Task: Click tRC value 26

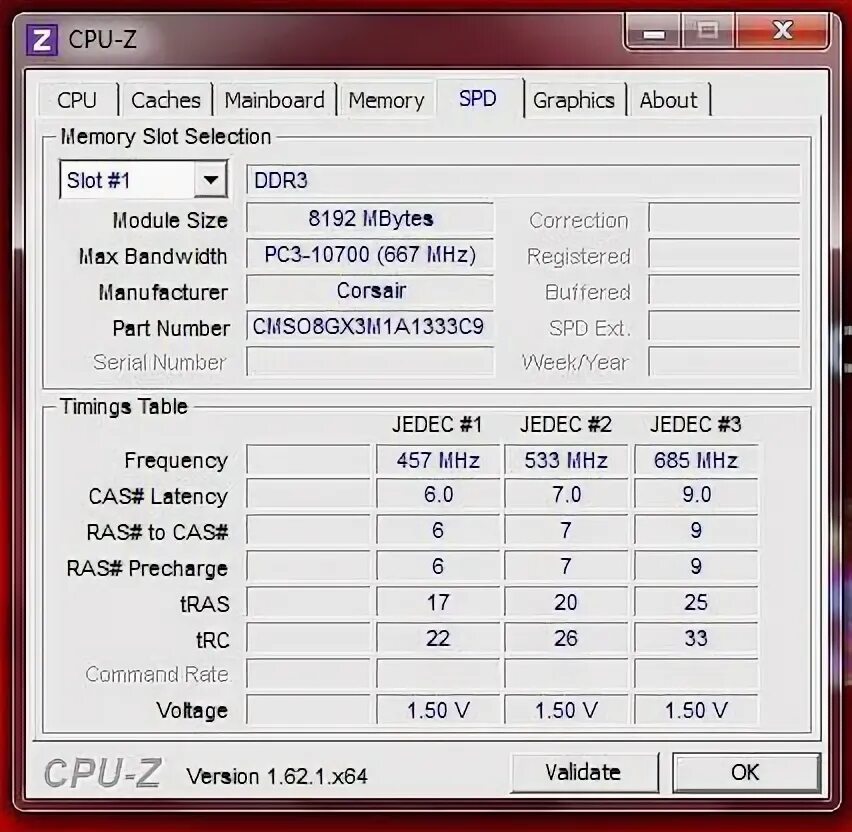Action: click(x=566, y=638)
